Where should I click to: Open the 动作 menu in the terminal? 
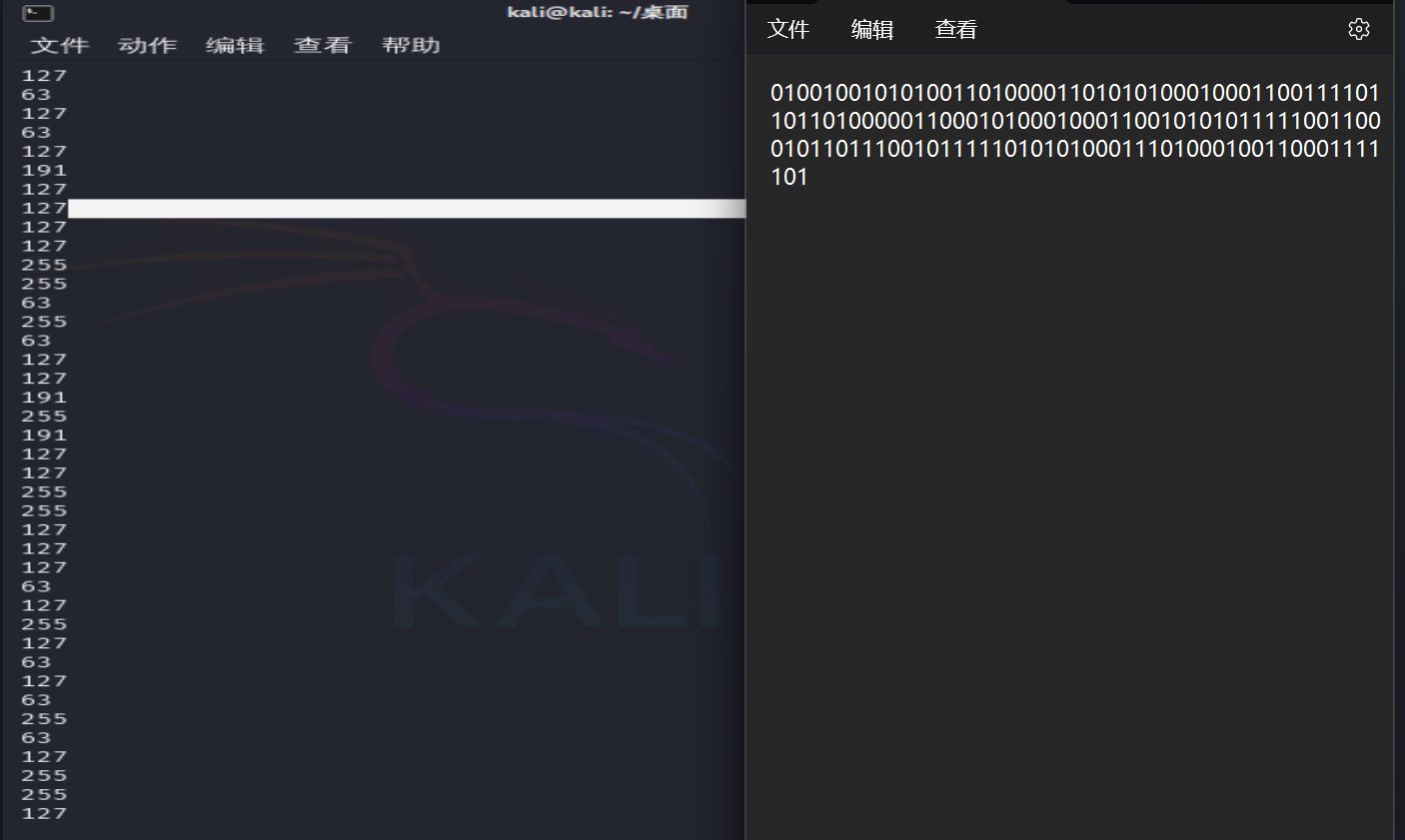tap(147, 45)
